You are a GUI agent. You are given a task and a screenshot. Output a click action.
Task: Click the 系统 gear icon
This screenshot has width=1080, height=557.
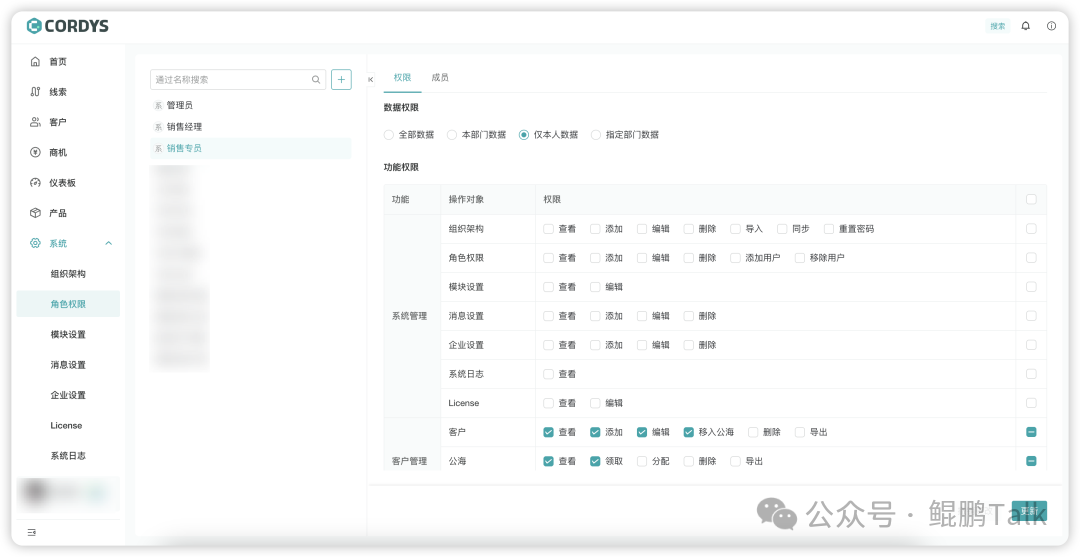tap(35, 244)
